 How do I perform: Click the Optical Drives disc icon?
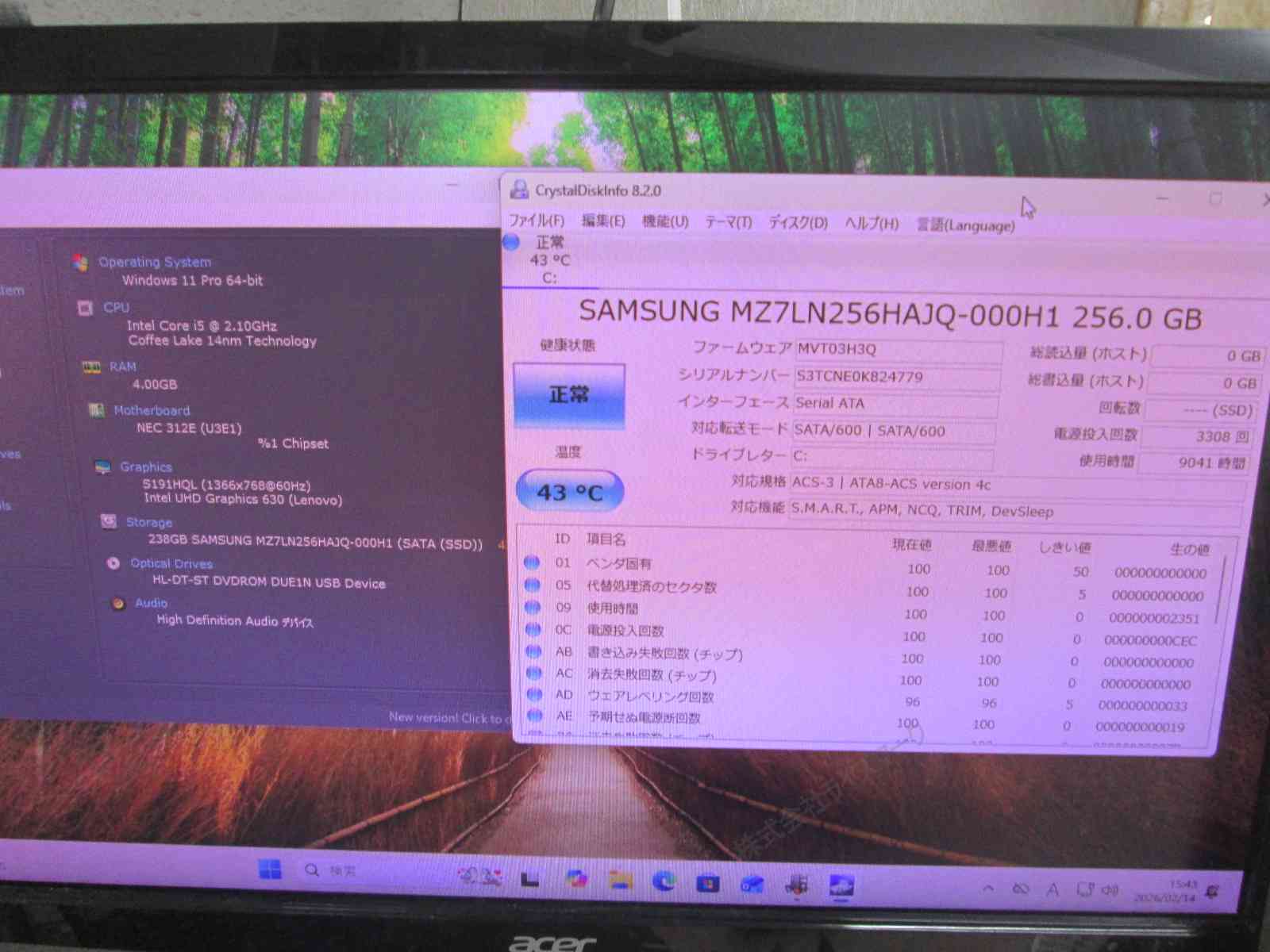(x=114, y=563)
